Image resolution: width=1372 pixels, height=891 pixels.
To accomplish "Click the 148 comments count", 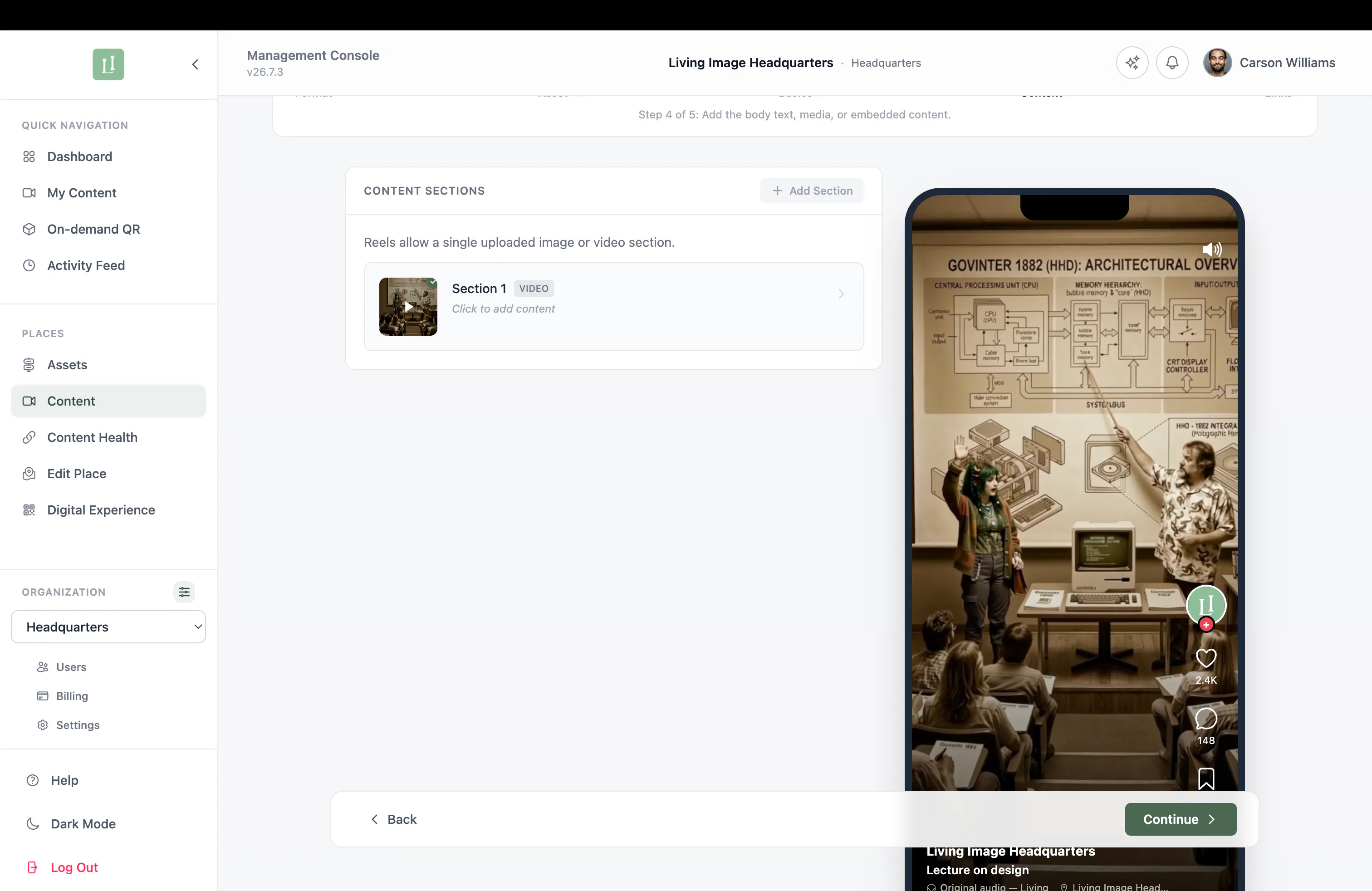I will (1206, 740).
